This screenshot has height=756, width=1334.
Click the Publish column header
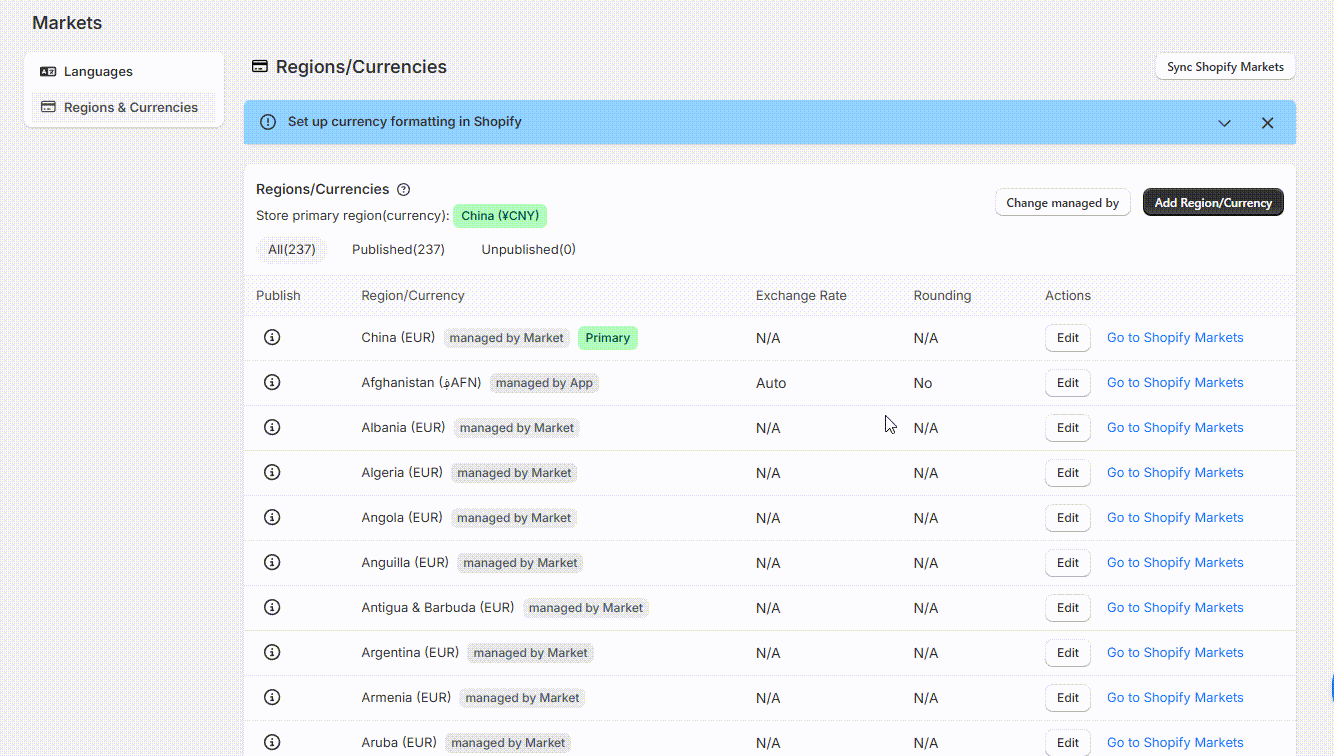tap(278, 296)
